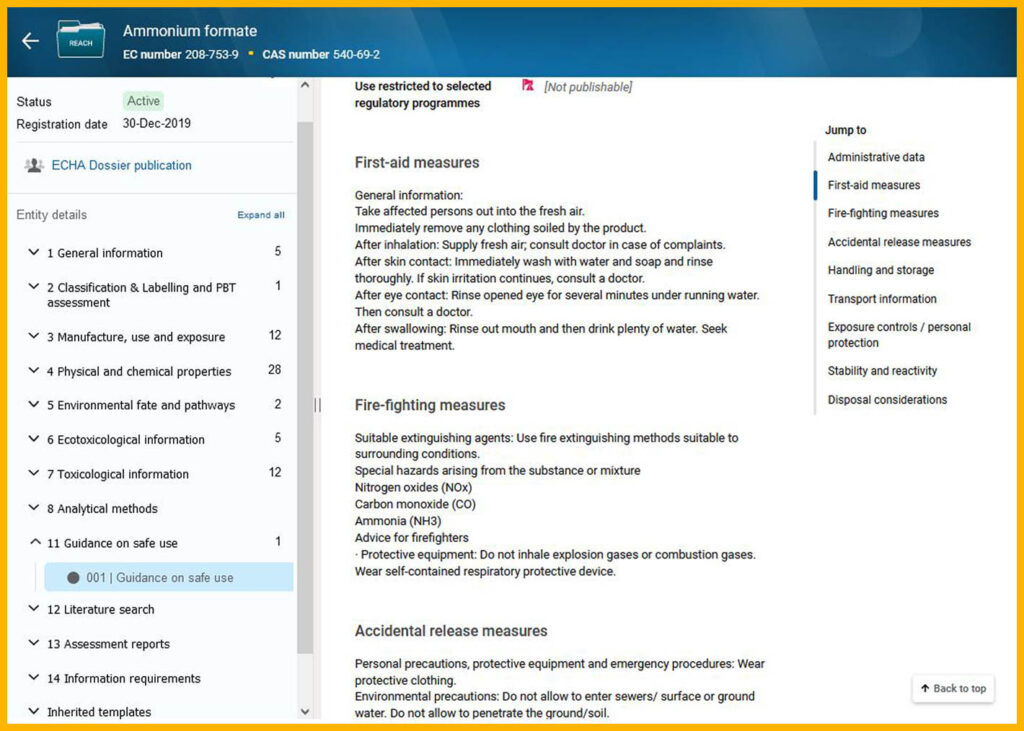Click the Fire-fighting measures heading
The width and height of the screenshot is (1024, 731).
(430, 405)
